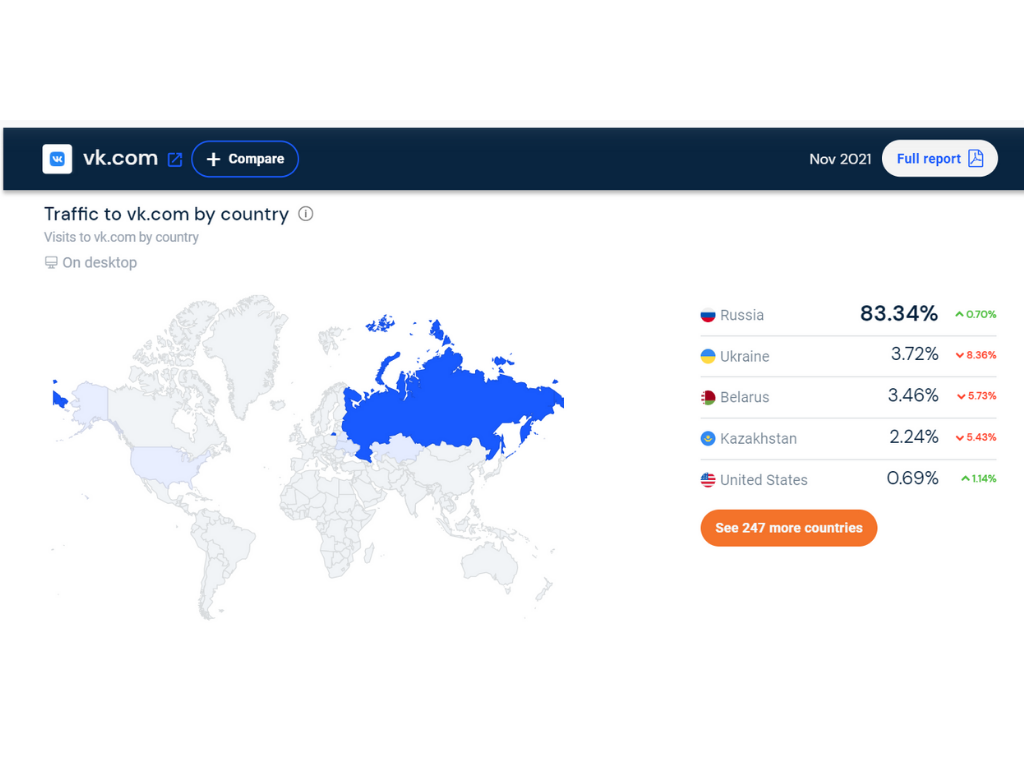This screenshot has width=1024, height=768.
Task: Click United States' 1.14% increase indicator
Action: [x=978, y=479]
